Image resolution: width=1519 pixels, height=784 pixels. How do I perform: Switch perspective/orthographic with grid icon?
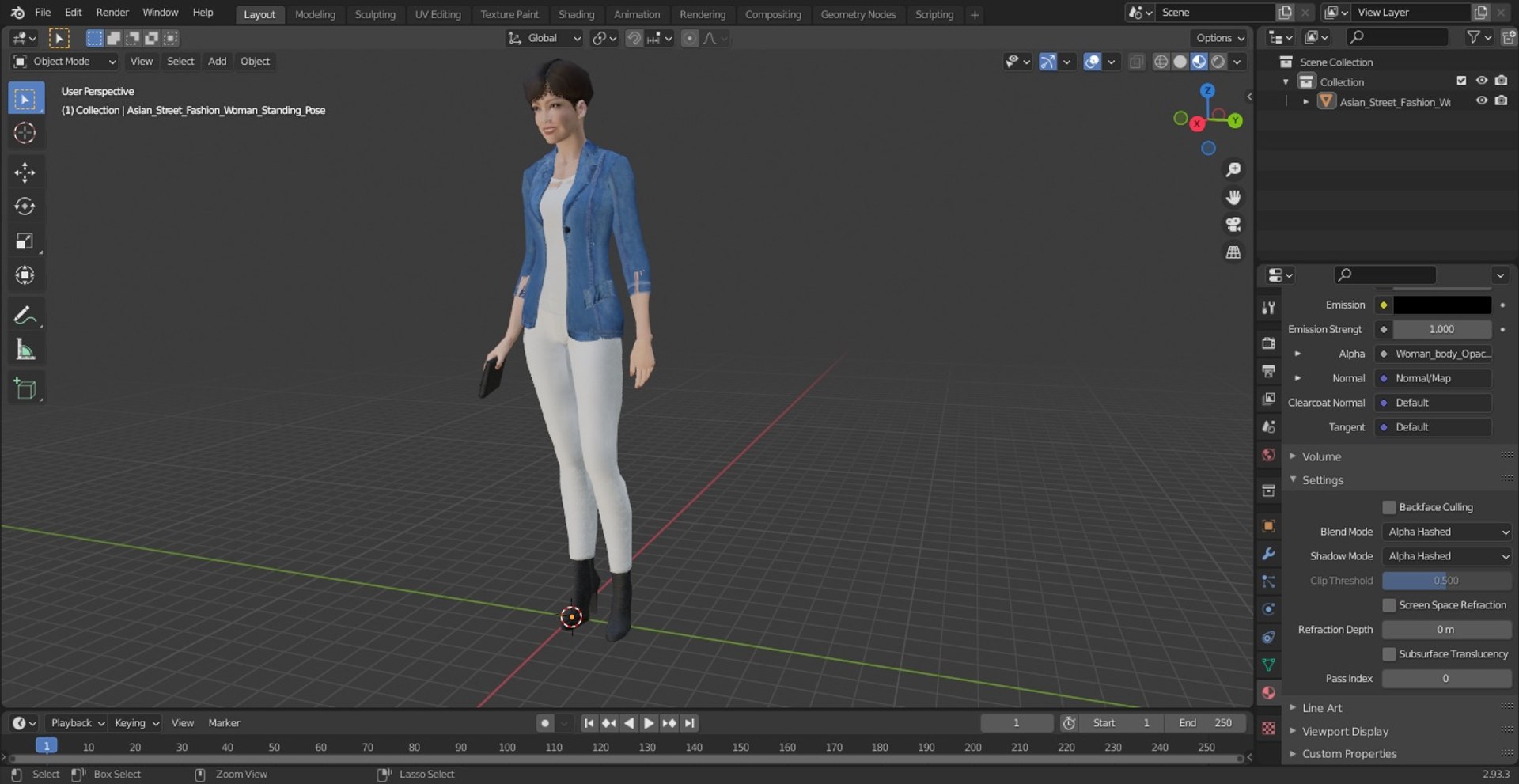[x=1233, y=252]
